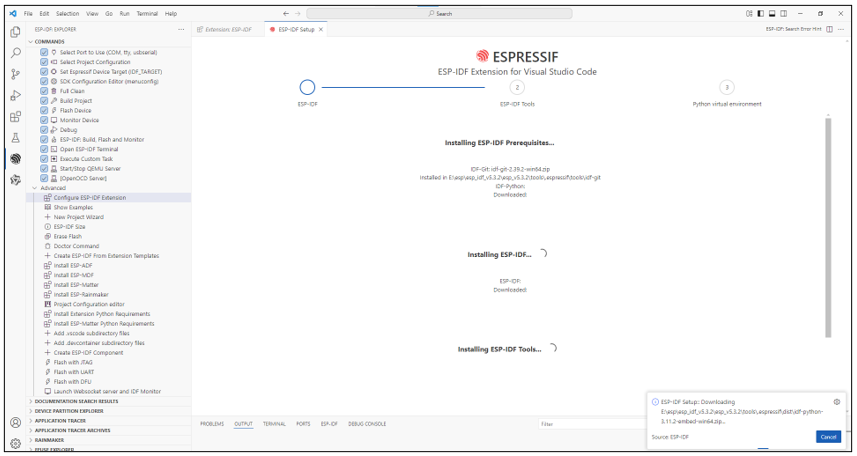Uncheck the Build Project checkbox
Screen dimensions: 857x456
pyautogui.click(x=44, y=101)
